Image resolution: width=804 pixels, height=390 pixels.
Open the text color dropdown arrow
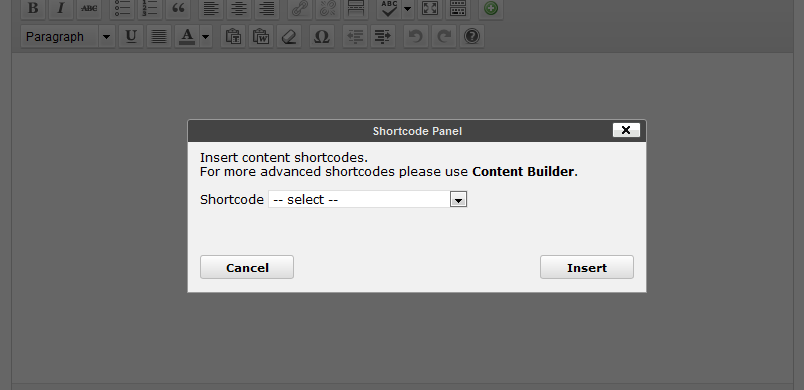pos(206,36)
